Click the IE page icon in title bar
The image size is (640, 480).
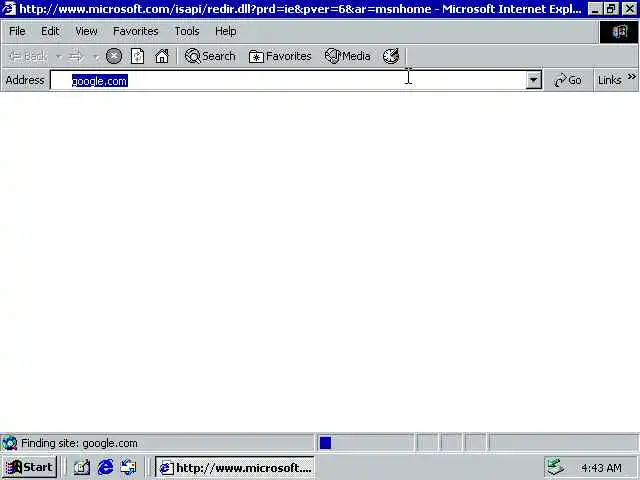coord(9,9)
